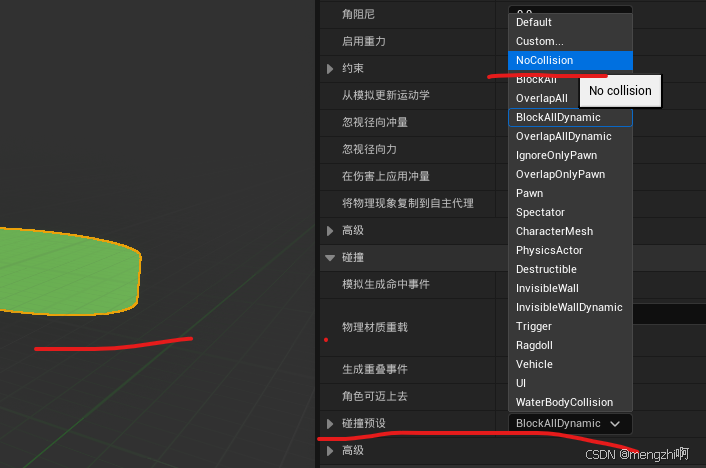Select BlockAllDynamic in dropdown list

pos(570,117)
